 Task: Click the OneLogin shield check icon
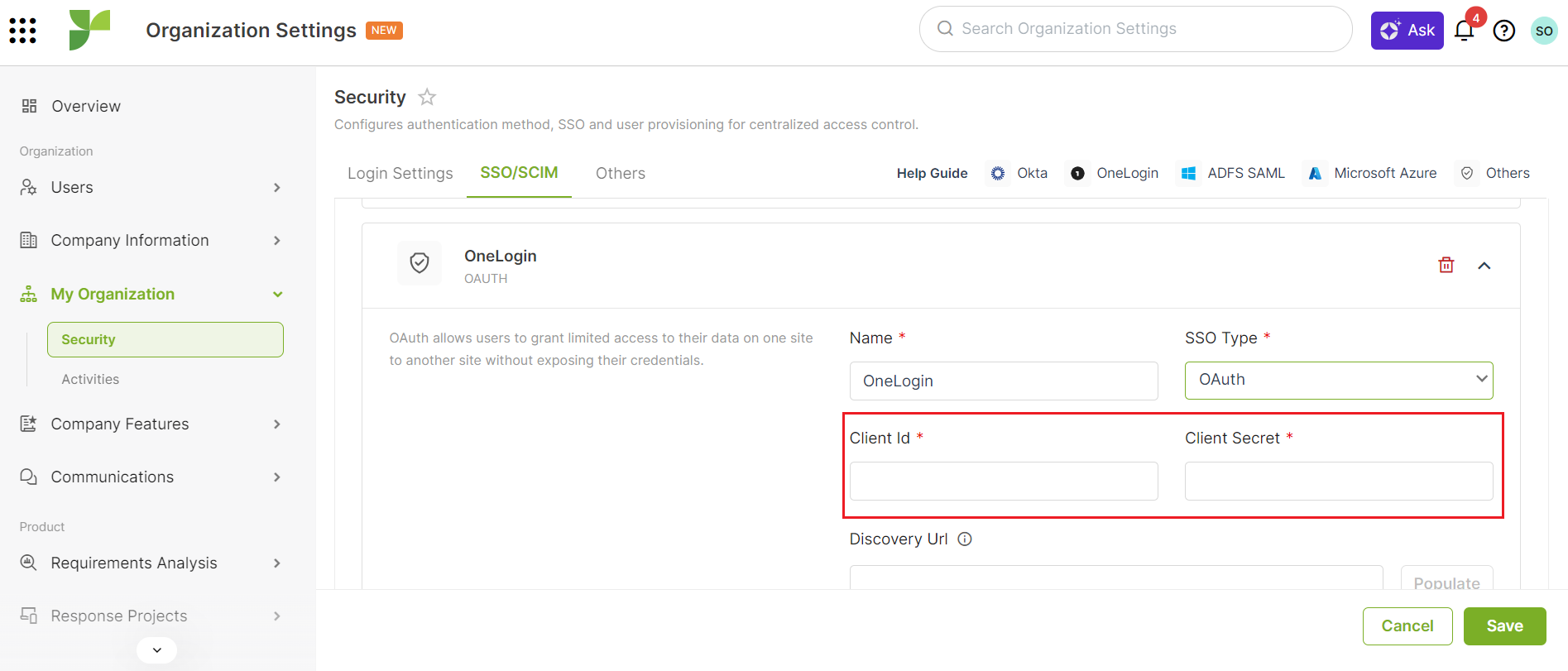point(420,263)
